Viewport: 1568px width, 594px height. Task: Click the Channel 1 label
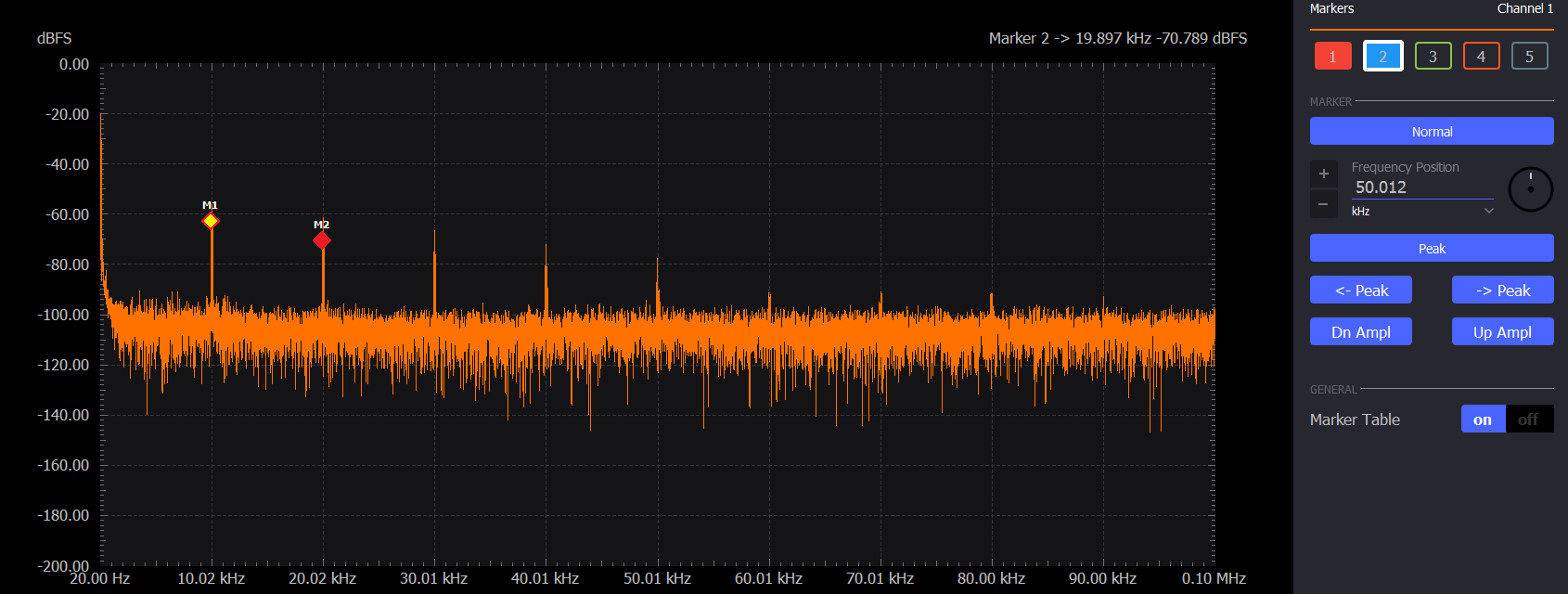click(x=1525, y=8)
